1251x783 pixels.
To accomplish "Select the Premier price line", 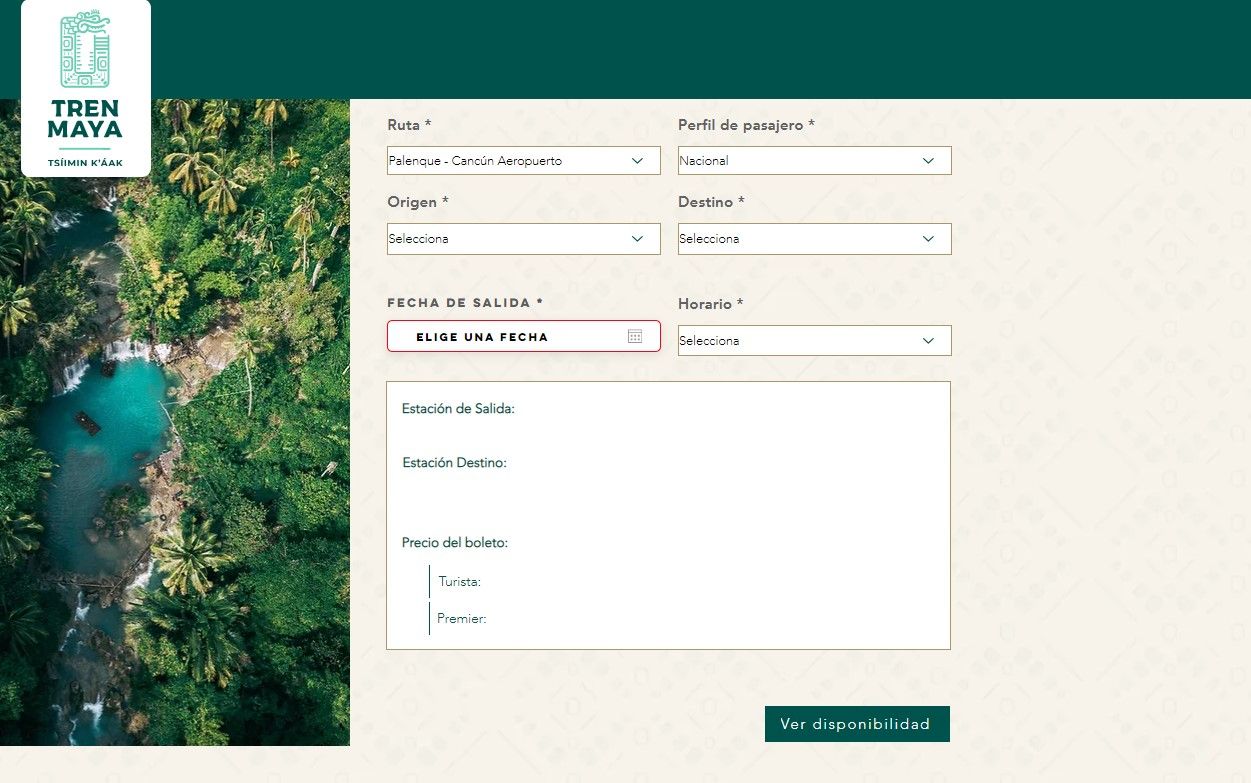I will [461, 619].
